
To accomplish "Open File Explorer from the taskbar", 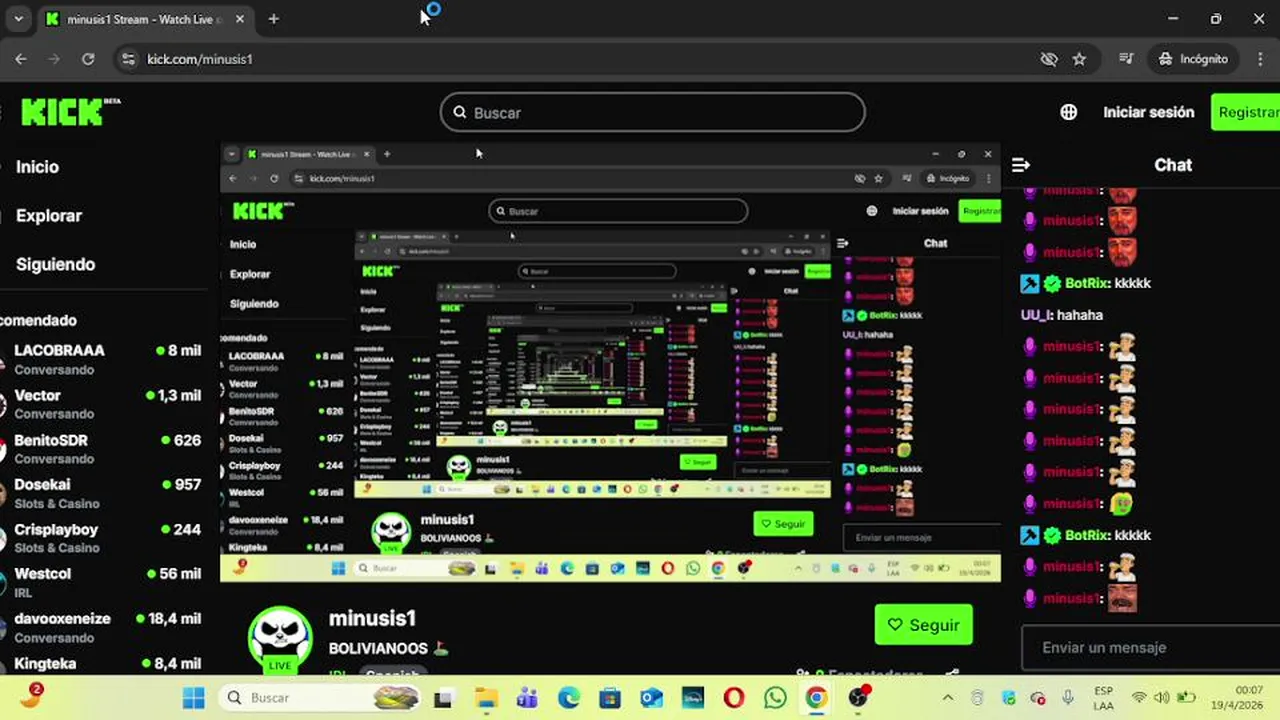I will click(x=486, y=698).
